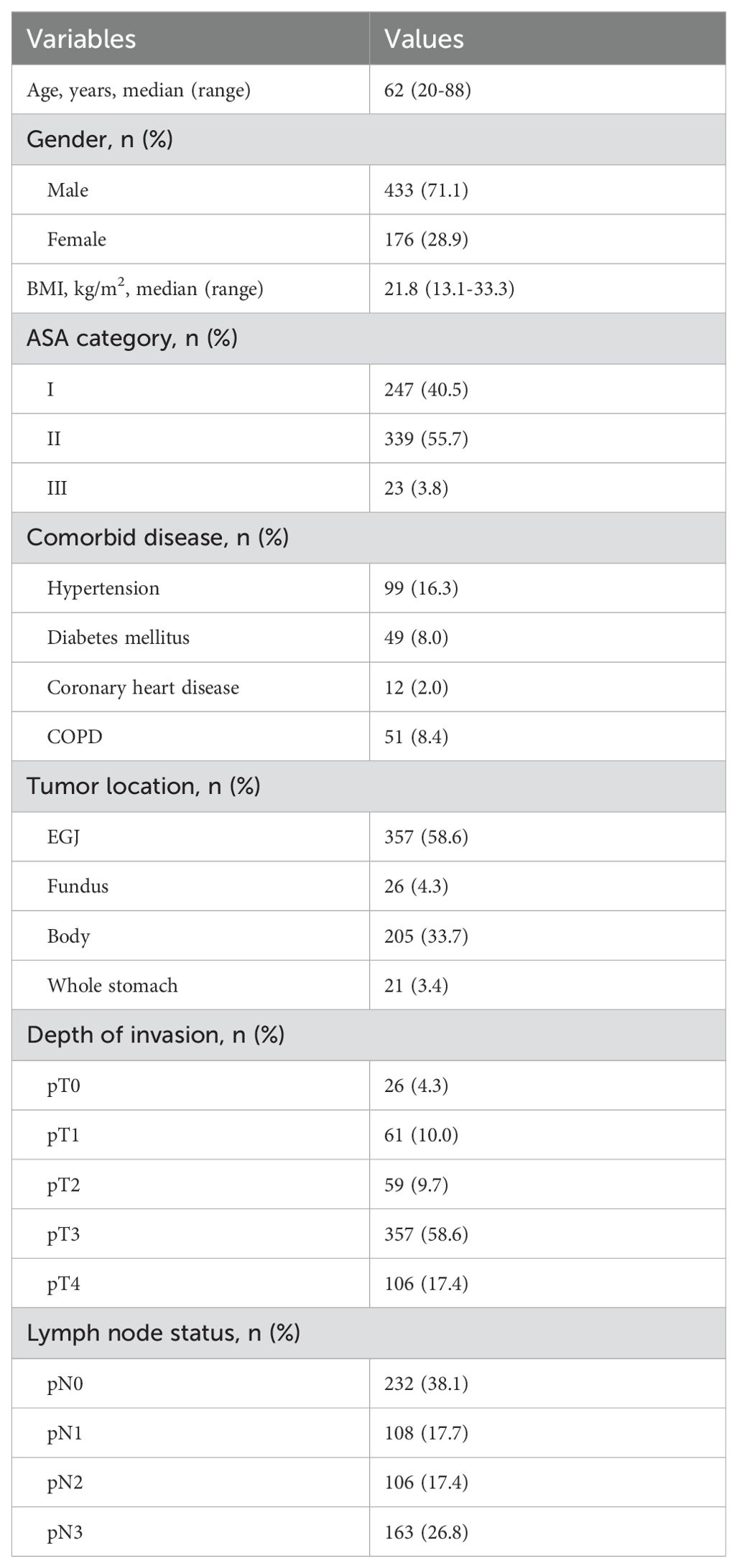
Task: Select the COPD value 51 (8.4)
Action: click(416, 737)
